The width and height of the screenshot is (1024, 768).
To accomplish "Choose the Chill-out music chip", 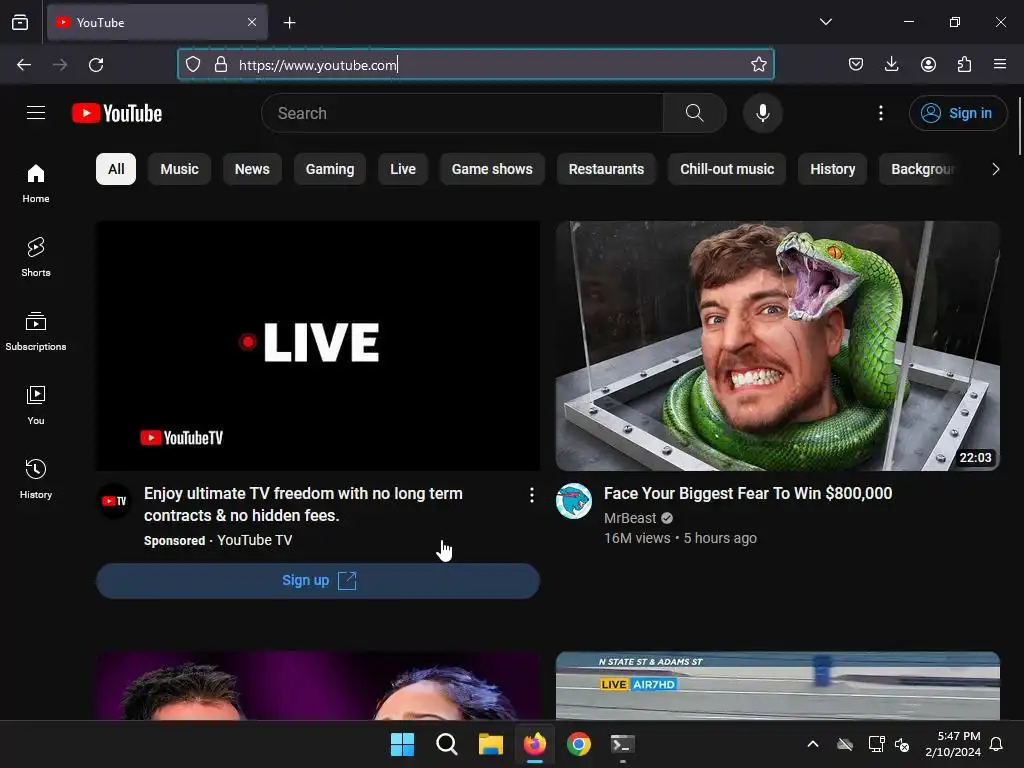I will pos(727,169).
